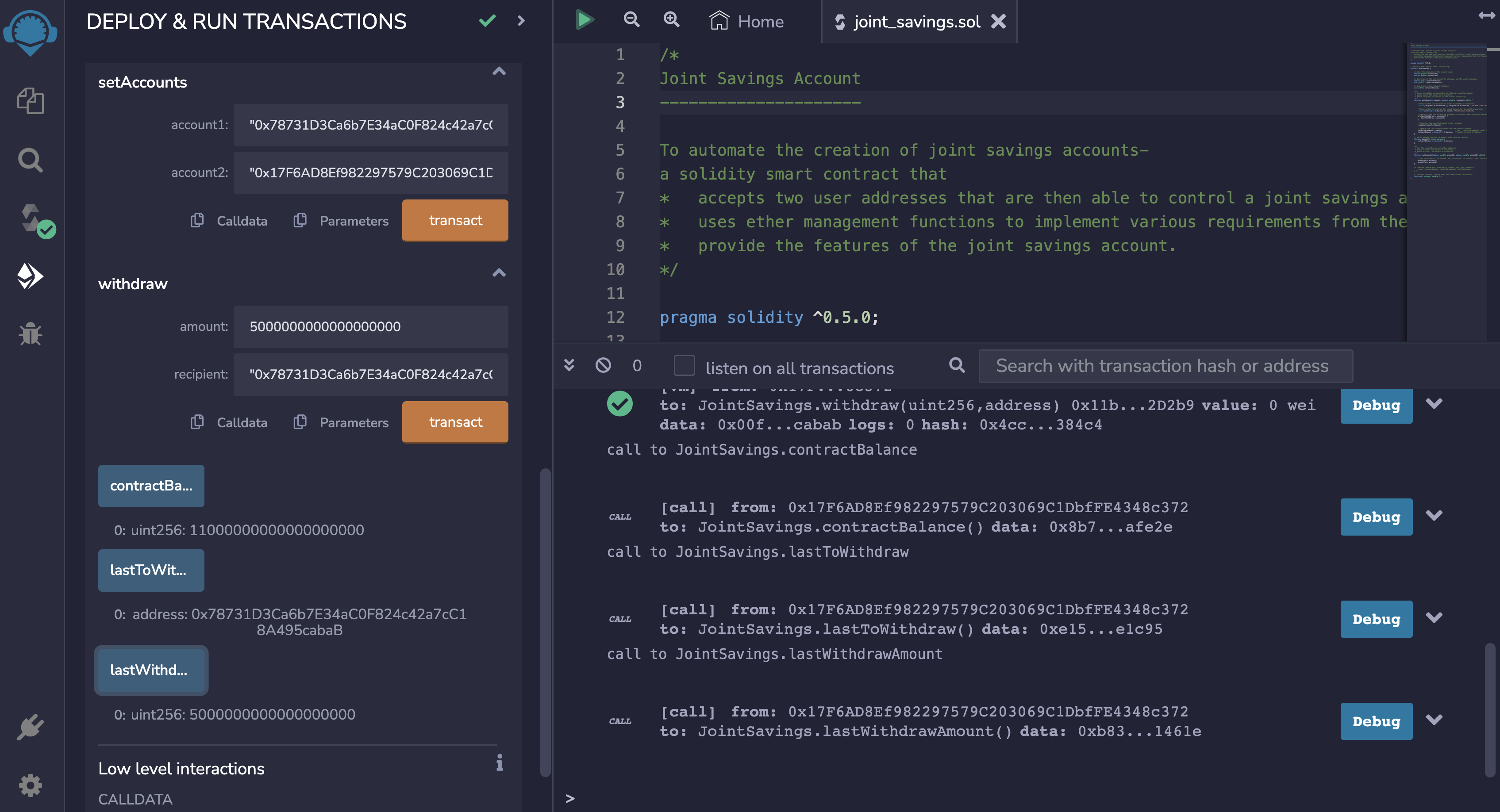Clear the terminal console

coord(603,366)
